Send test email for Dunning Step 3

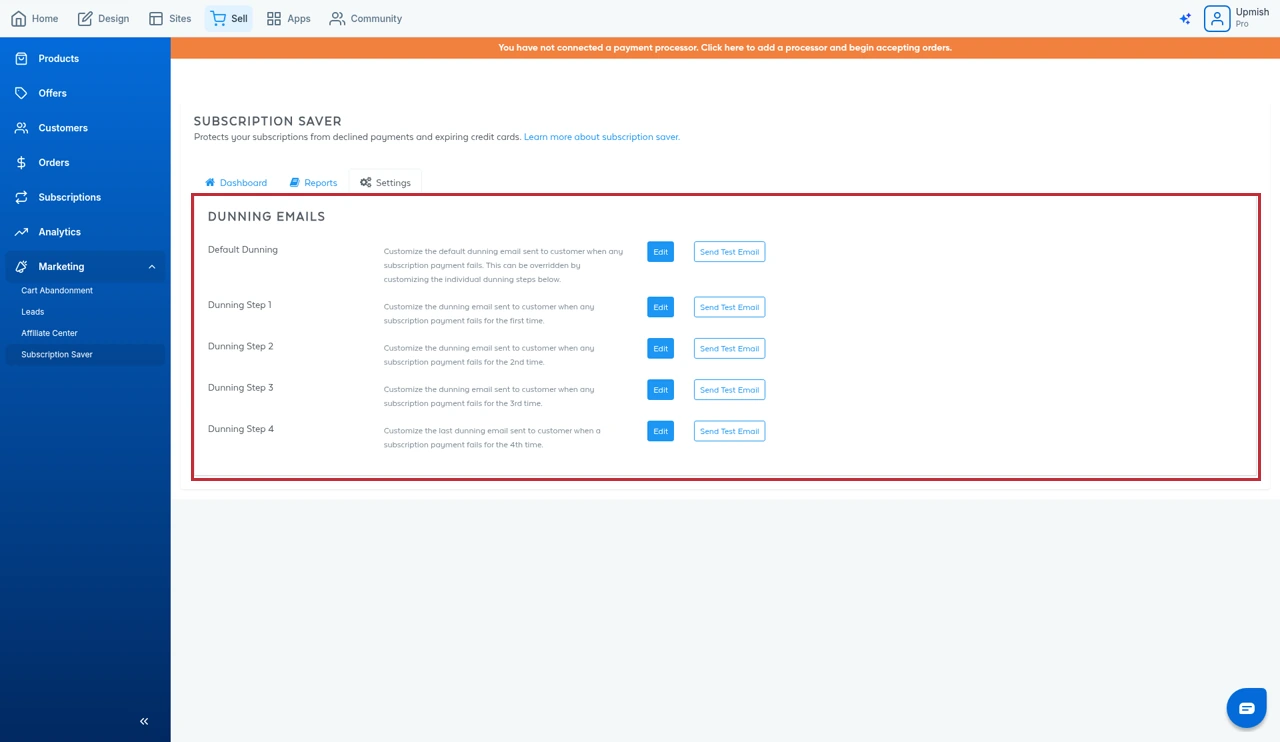pos(729,390)
